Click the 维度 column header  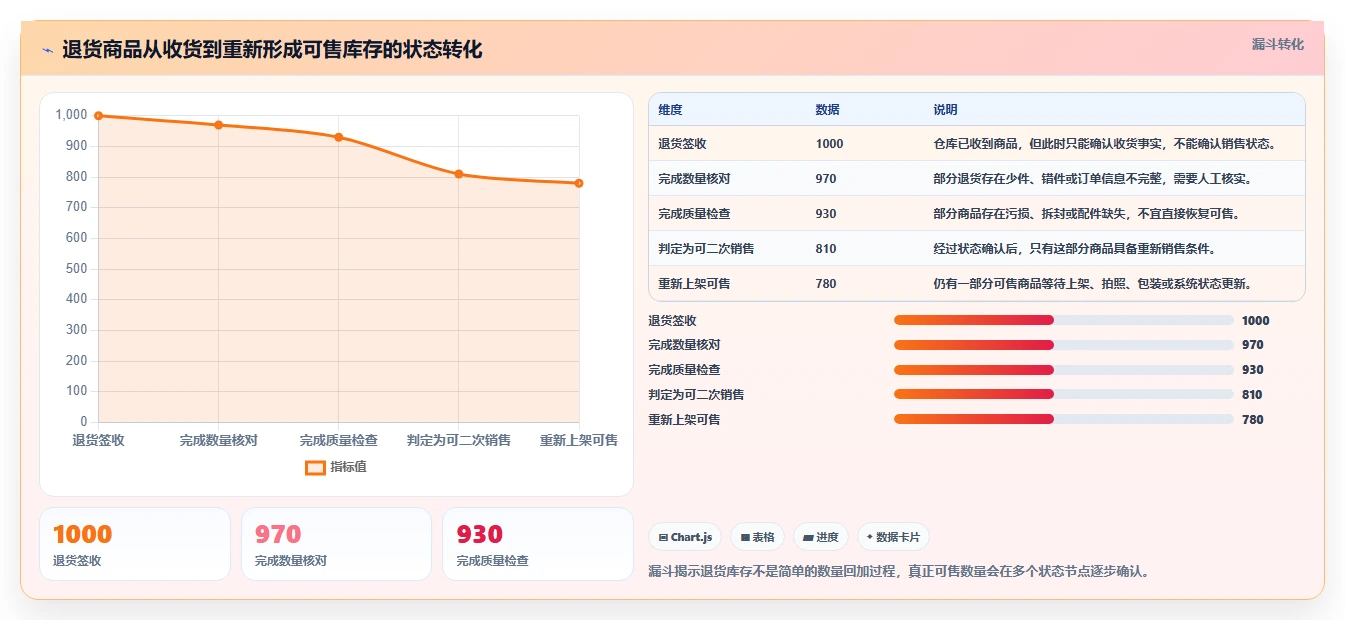(x=670, y=110)
